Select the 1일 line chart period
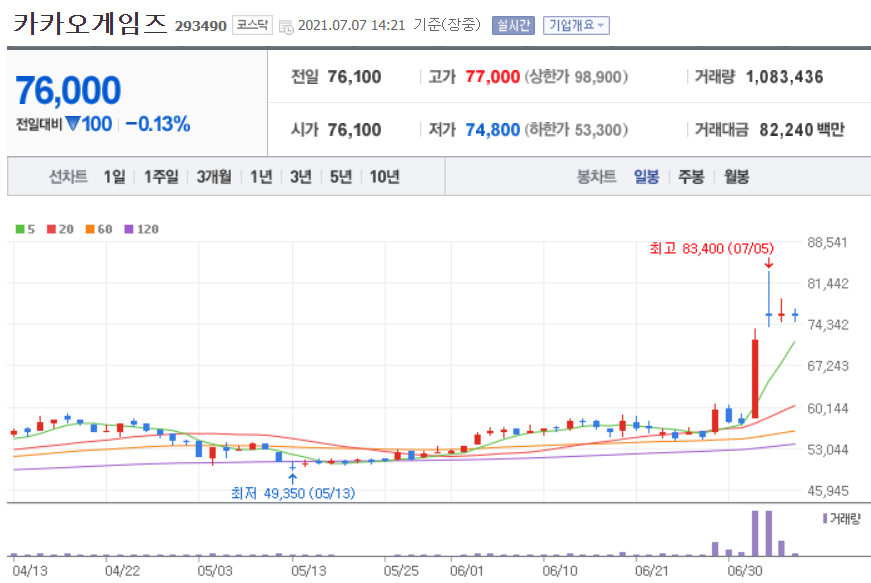The height and width of the screenshot is (583, 871). tap(114, 177)
